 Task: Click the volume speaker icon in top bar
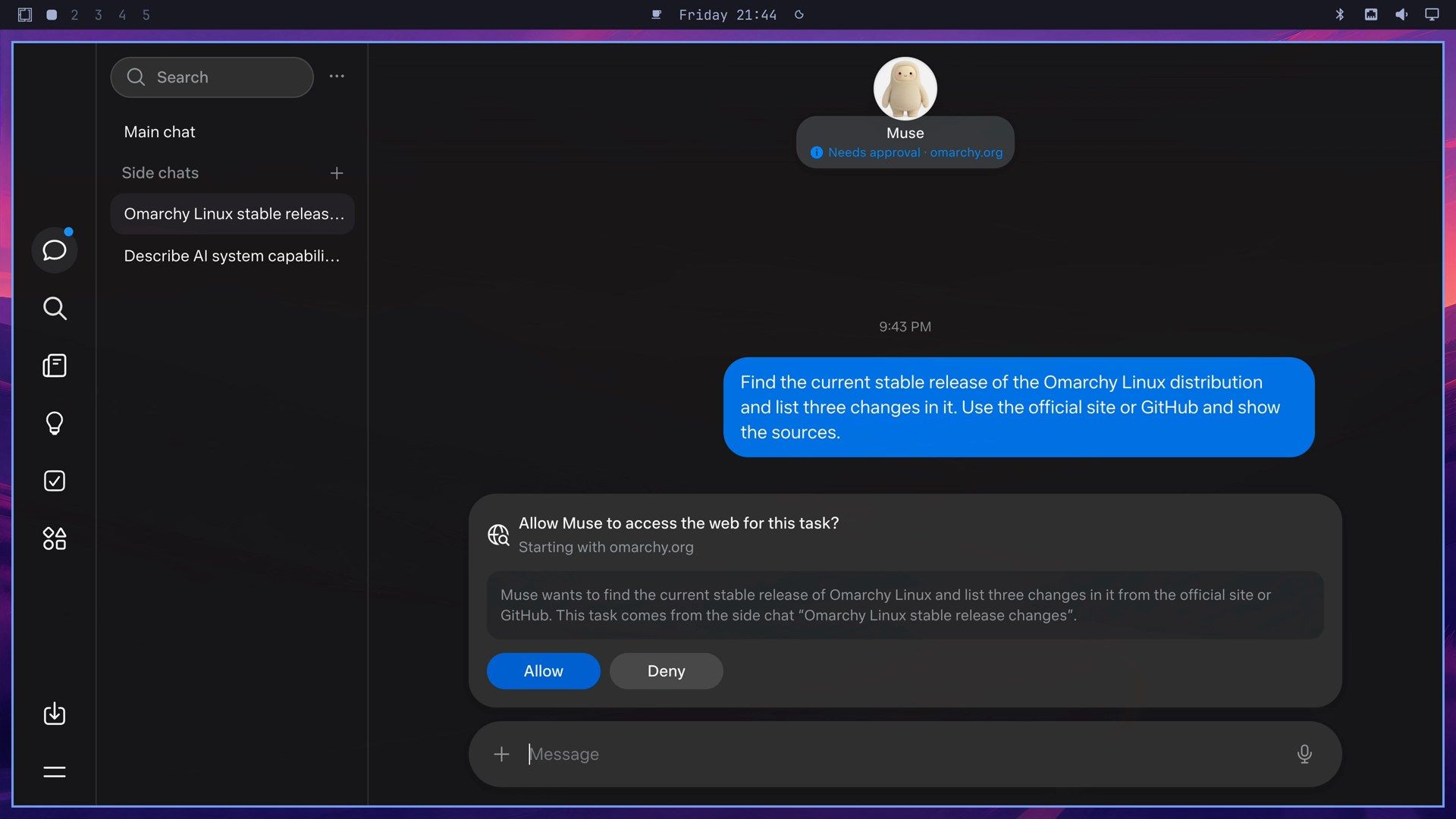(1401, 14)
